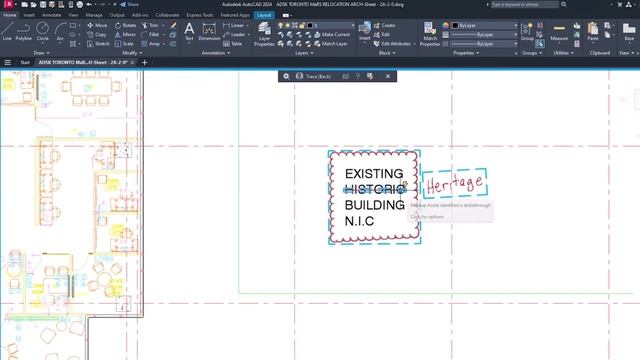Switch to the Insert ribbon tab
Image resolution: width=640 pixels, height=360 pixels.
point(29,15)
